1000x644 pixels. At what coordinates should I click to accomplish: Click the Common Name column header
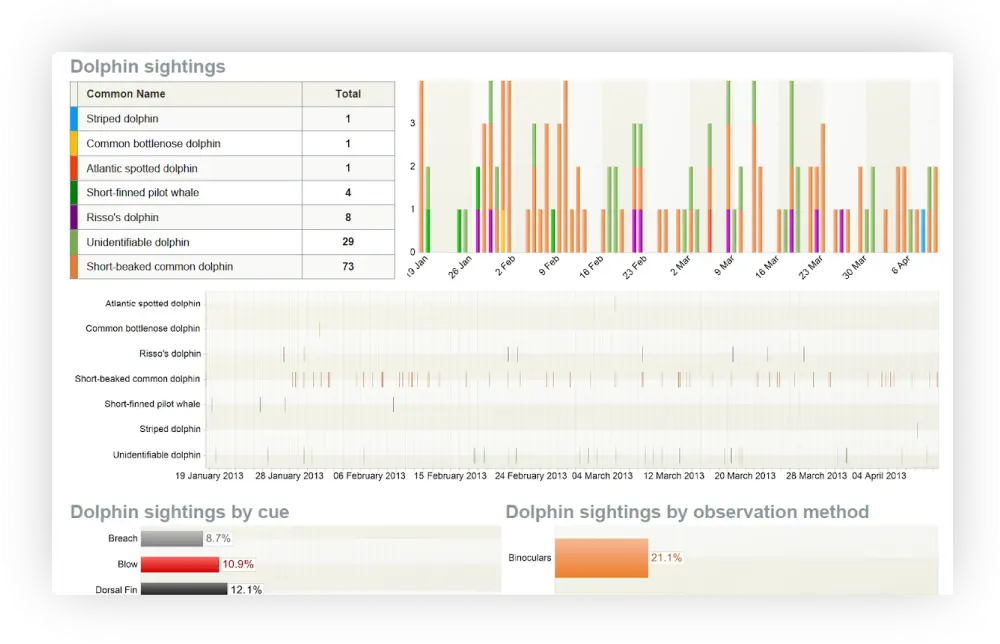tap(189, 94)
